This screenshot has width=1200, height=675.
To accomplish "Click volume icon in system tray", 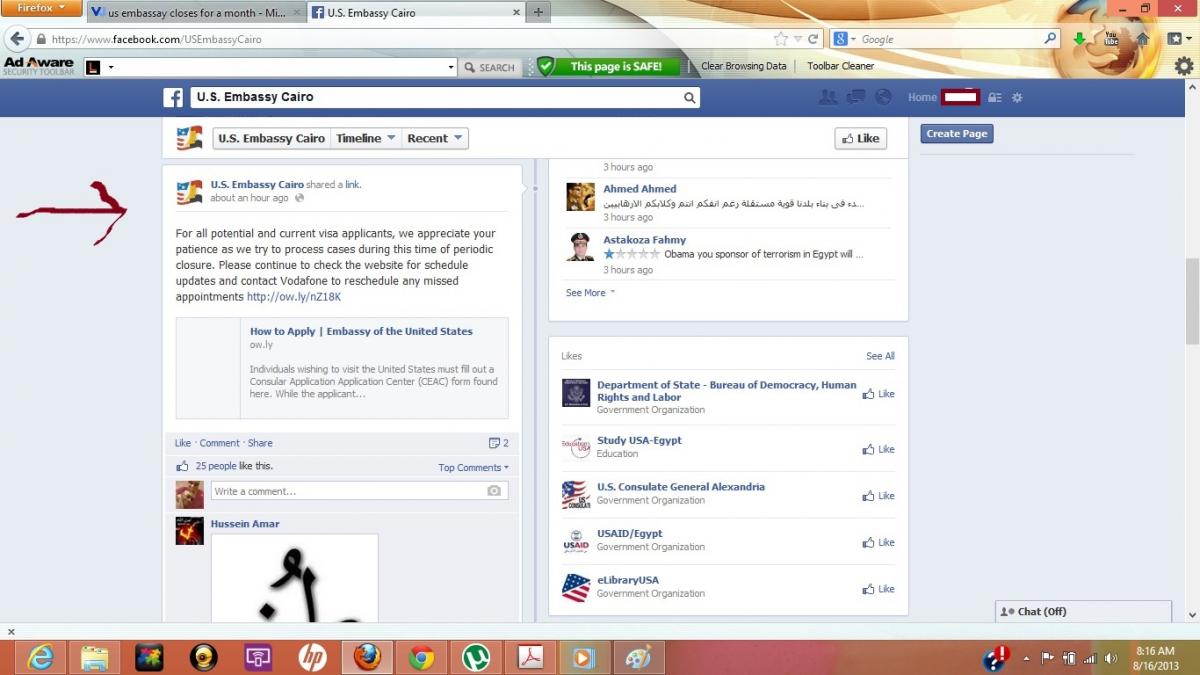I will (x=1110, y=658).
